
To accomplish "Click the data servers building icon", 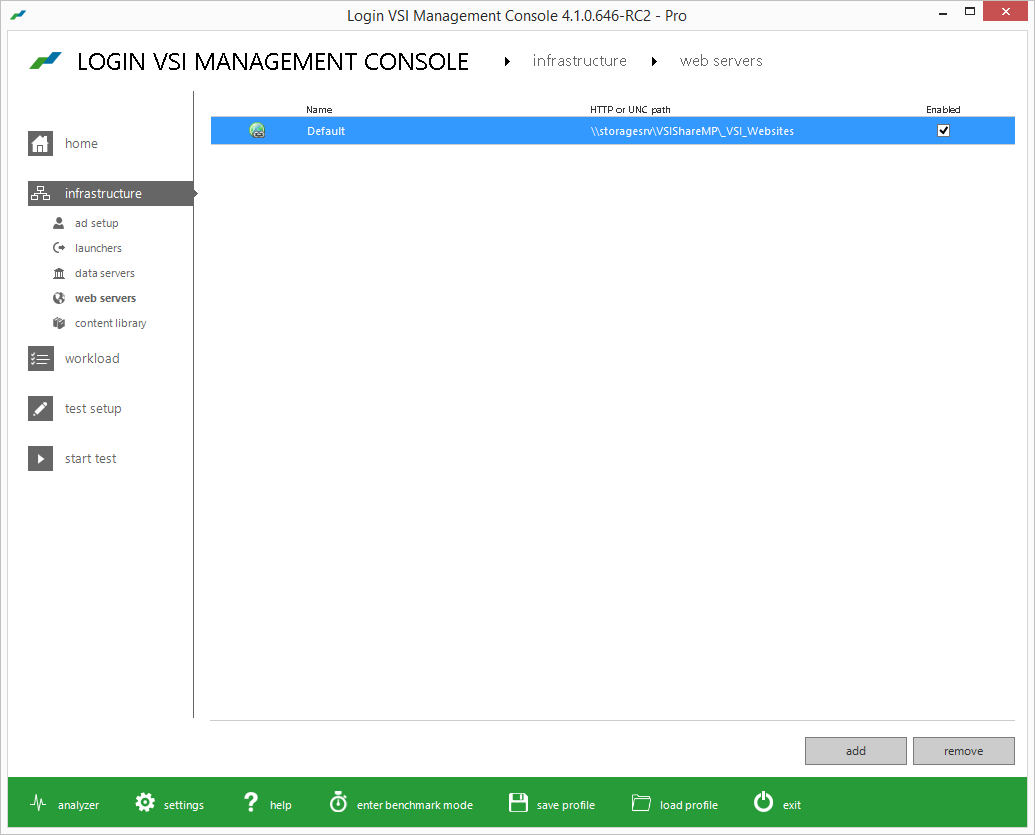I will pos(59,273).
